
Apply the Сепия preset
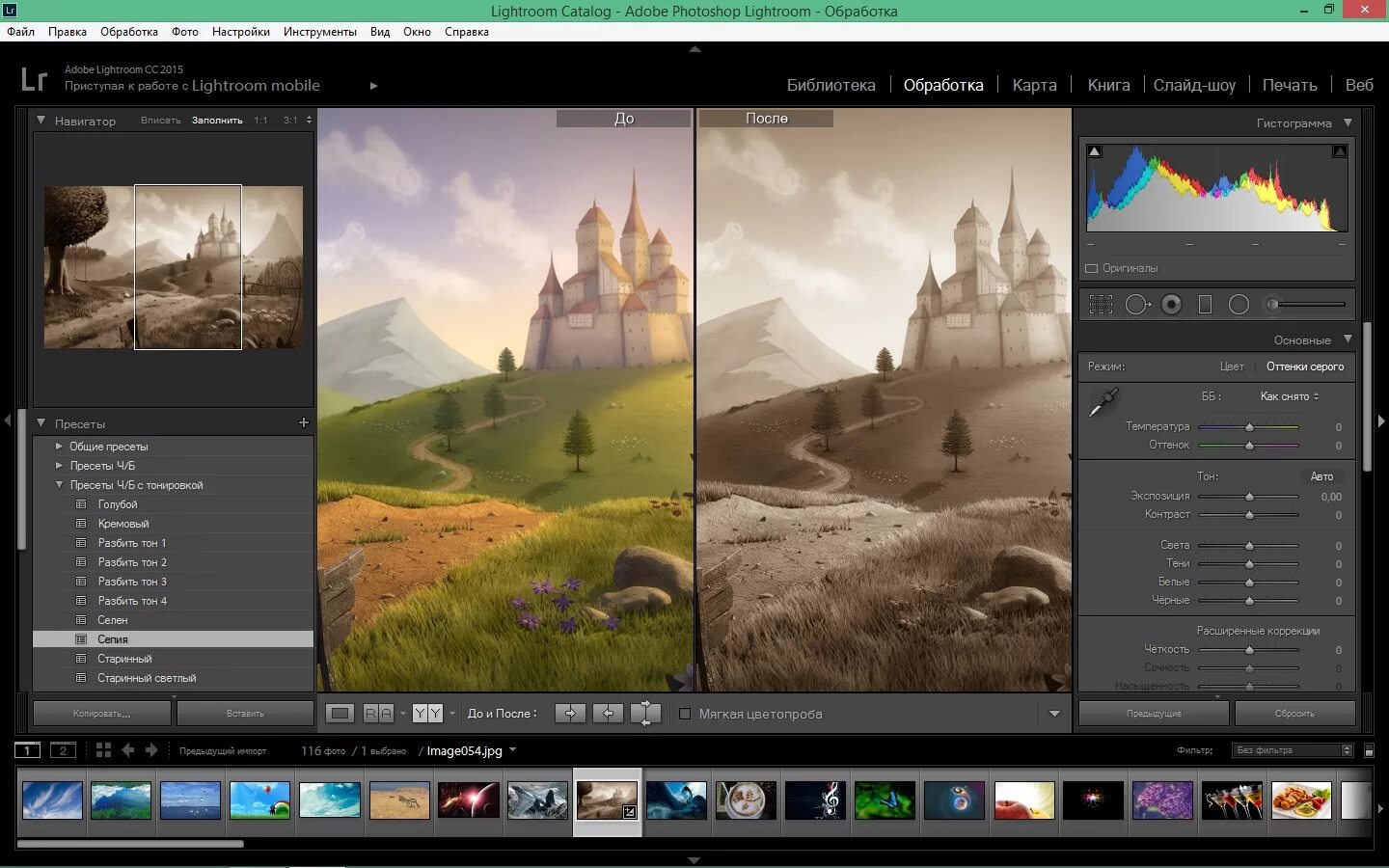pos(173,639)
